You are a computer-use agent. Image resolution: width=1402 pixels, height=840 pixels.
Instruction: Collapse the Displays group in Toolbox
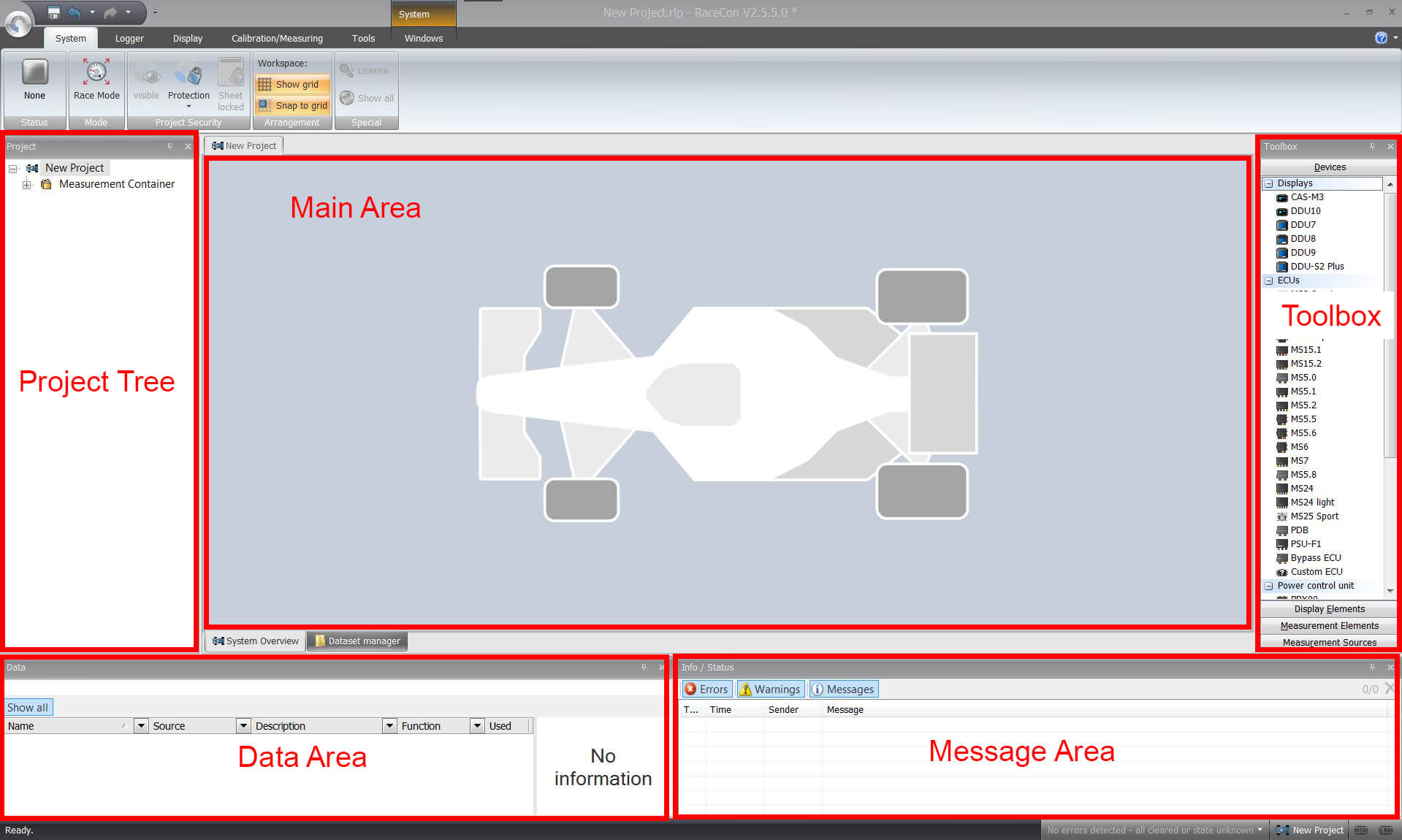pyautogui.click(x=1269, y=183)
